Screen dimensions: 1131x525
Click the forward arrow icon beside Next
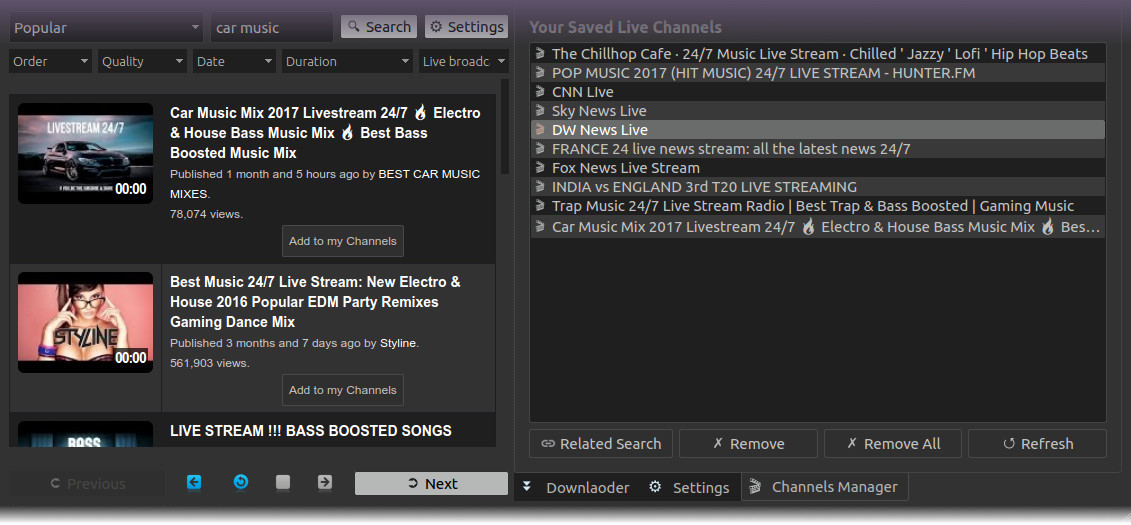(325, 482)
